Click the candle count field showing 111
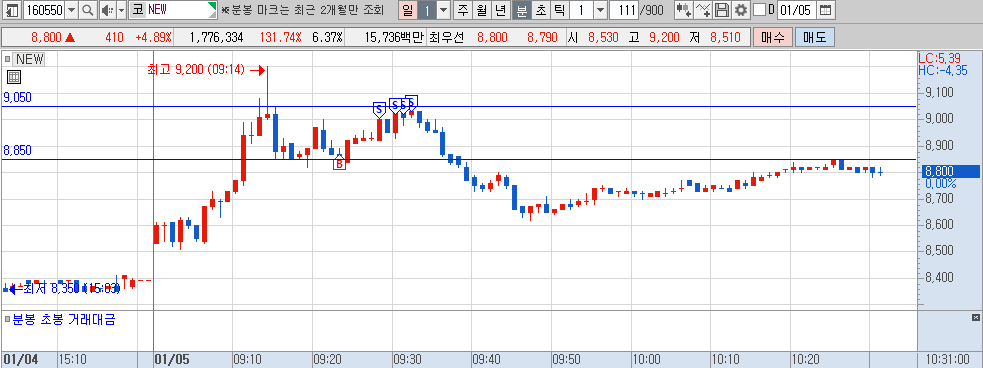 [624, 10]
